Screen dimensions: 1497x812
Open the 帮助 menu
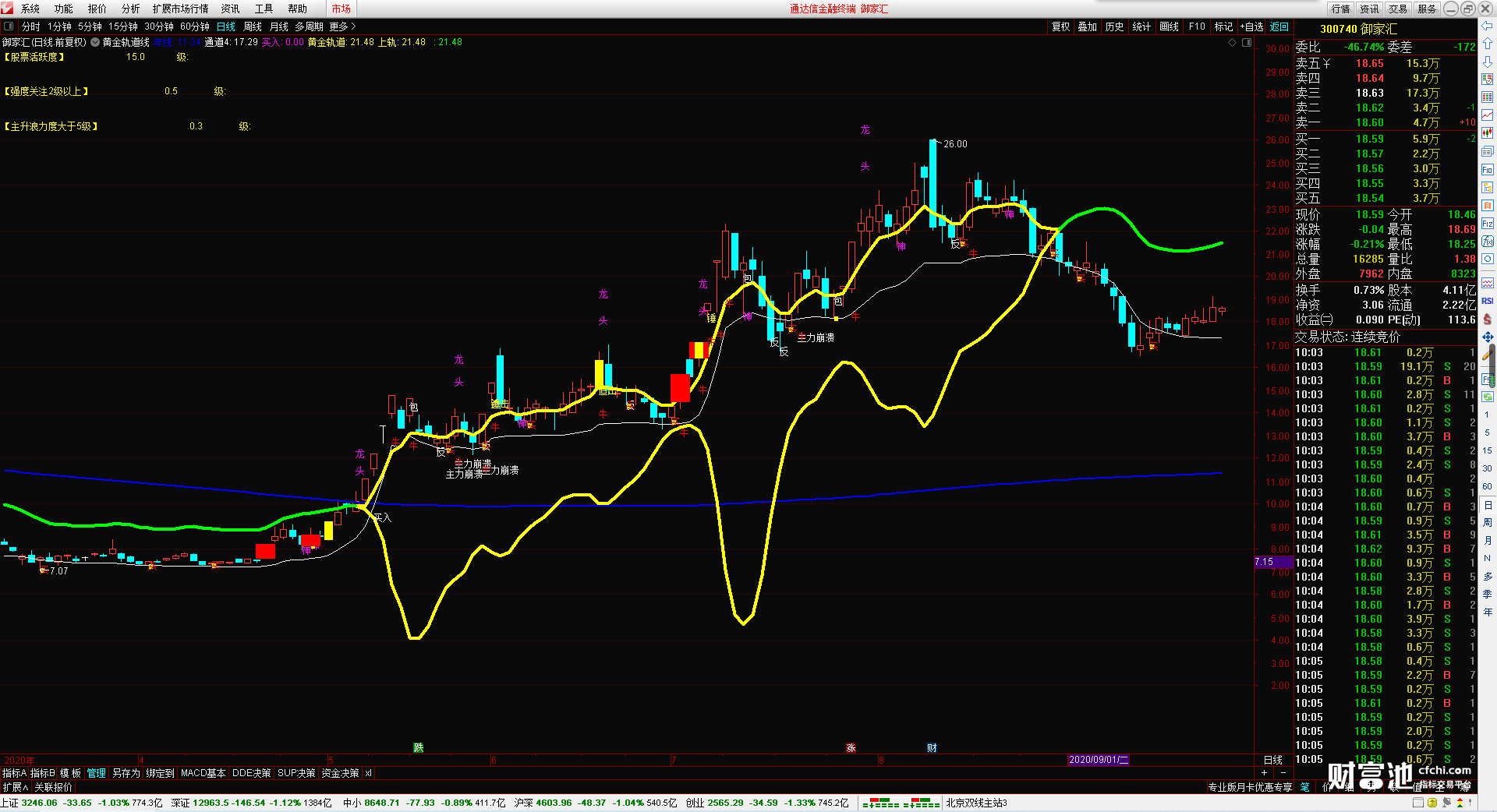298,9
